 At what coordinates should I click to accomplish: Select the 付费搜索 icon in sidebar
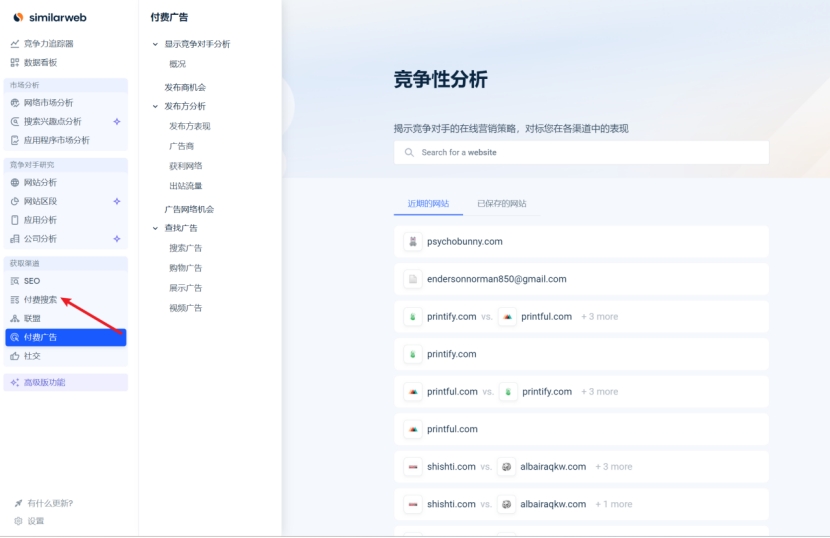pos(15,300)
